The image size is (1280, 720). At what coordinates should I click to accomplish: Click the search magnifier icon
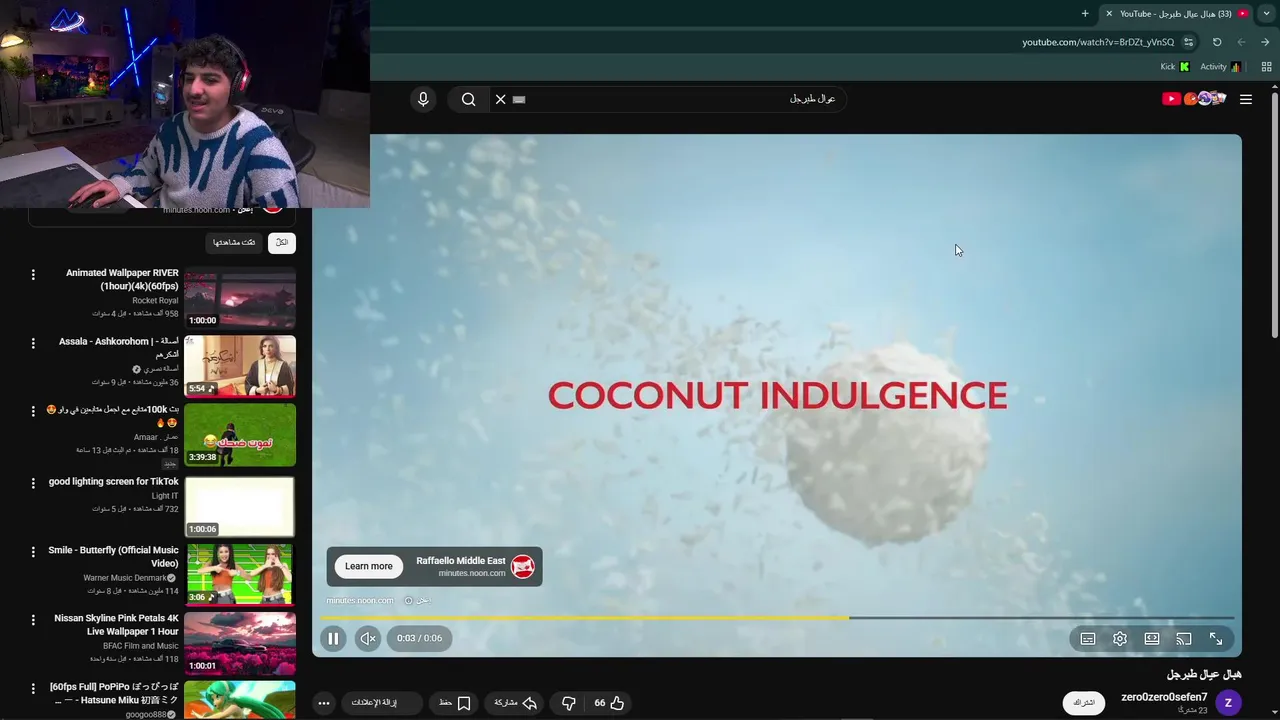(468, 99)
